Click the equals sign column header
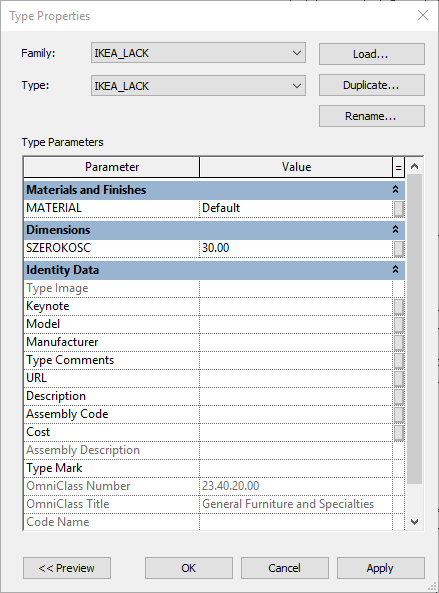Image resolution: width=439 pixels, height=593 pixels. click(x=399, y=167)
